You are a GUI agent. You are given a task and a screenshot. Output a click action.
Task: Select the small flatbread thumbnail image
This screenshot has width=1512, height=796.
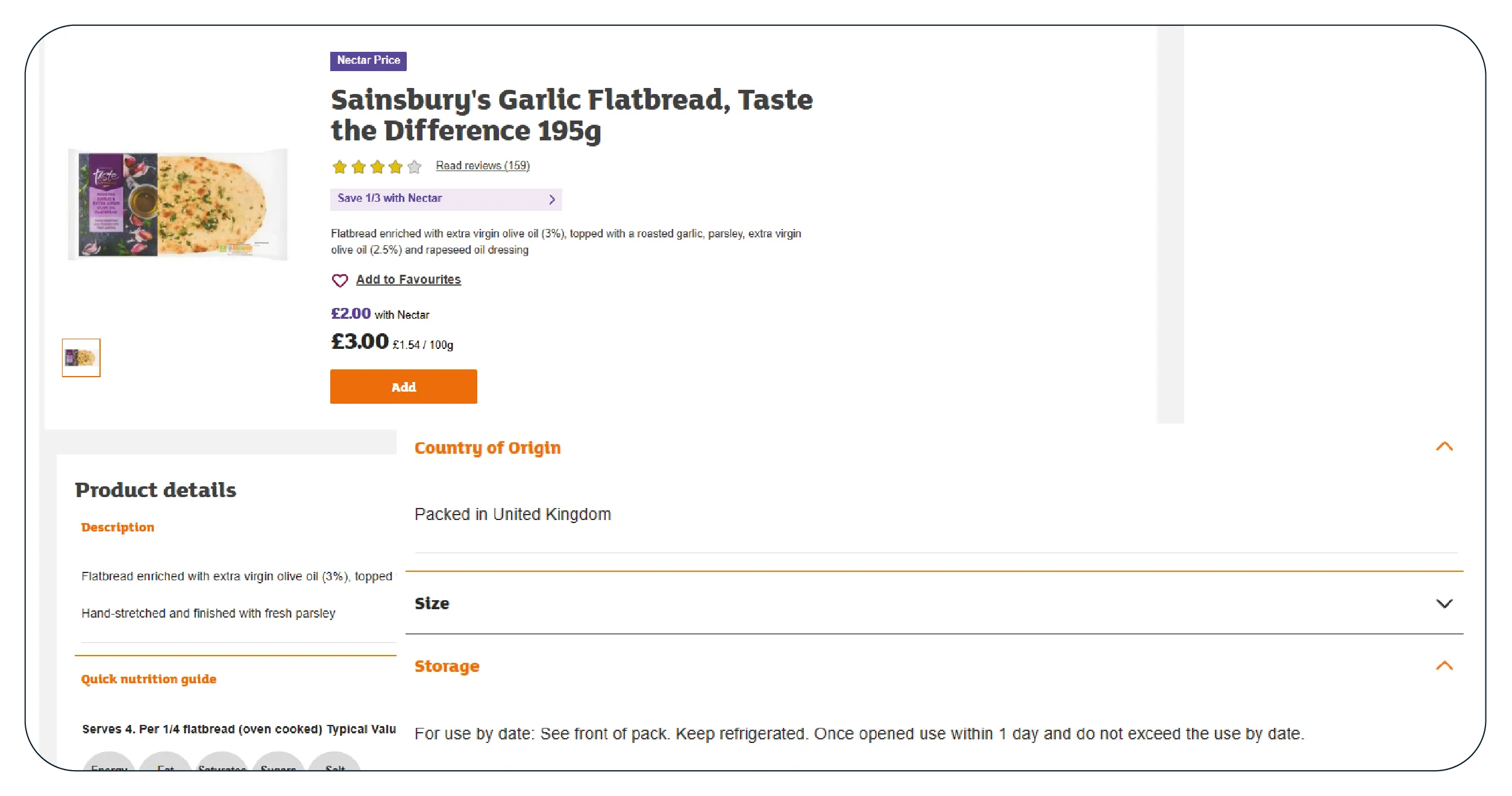point(81,358)
